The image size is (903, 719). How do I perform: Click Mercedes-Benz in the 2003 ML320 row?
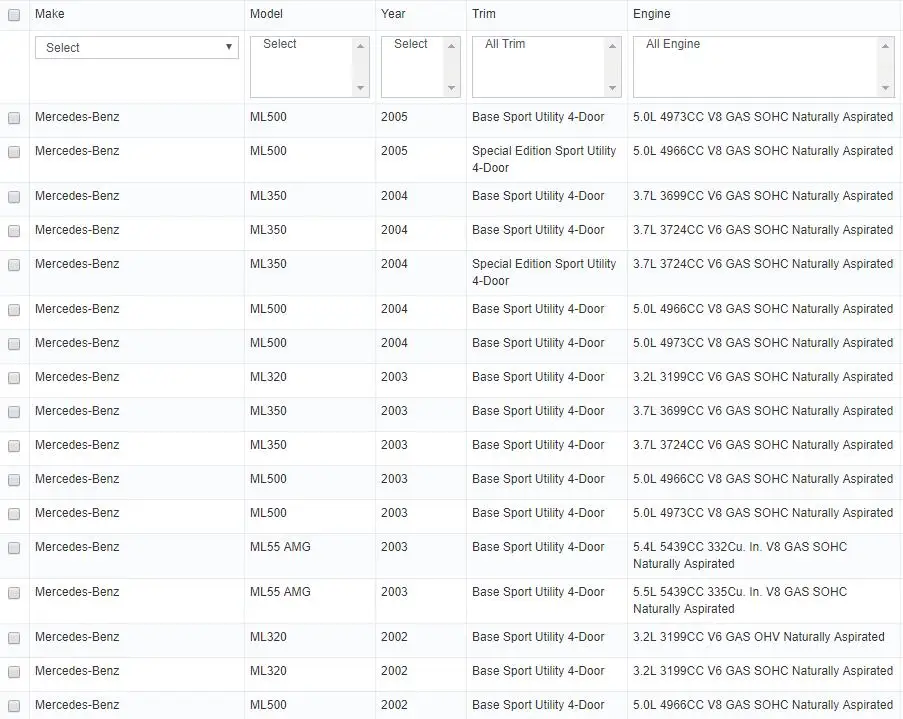(x=77, y=377)
